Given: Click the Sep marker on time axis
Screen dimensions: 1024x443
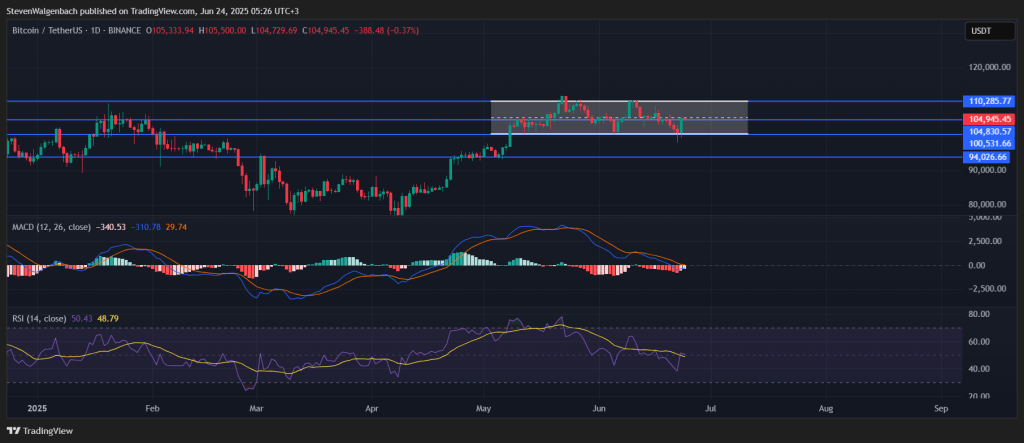Looking at the screenshot, I should coord(941,409).
